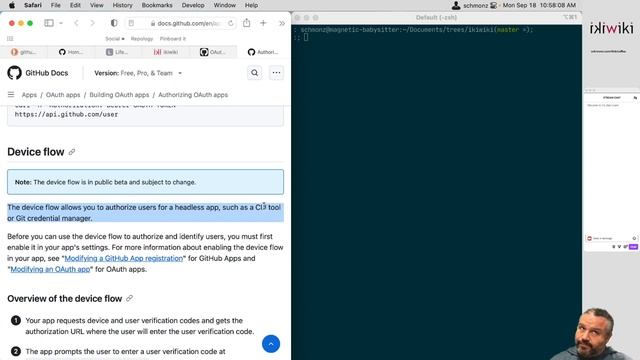Switch to the Hom... tab
The width and height of the screenshot is (640, 360).
point(71,52)
